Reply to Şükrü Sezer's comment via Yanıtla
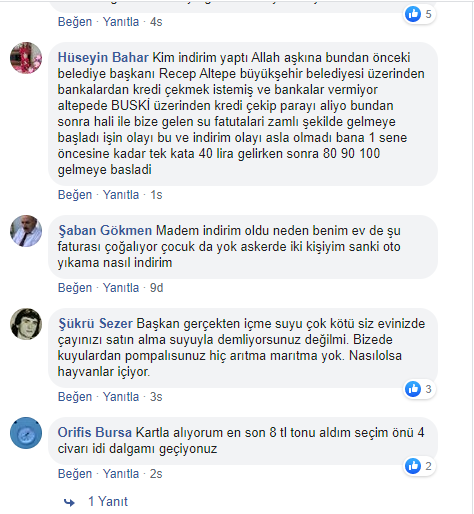This screenshot has width=474, height=514. [x=121, y=397]
